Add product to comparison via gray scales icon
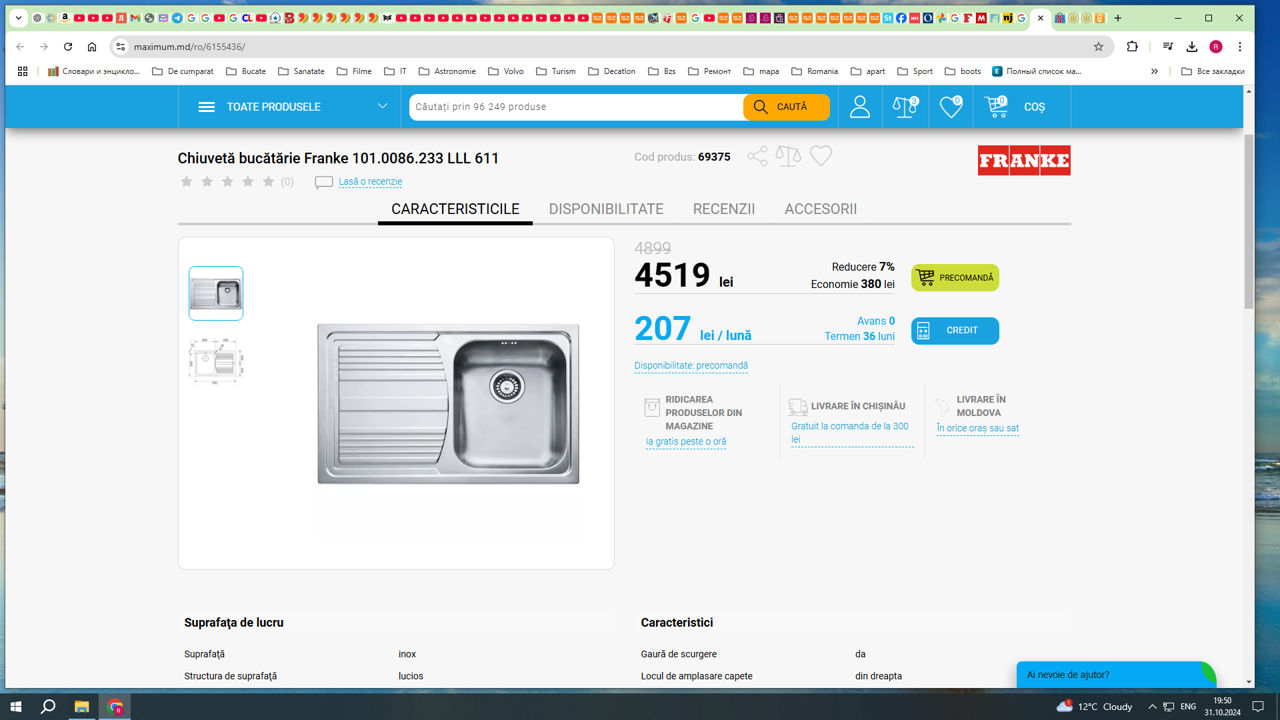 pos(789,156)
